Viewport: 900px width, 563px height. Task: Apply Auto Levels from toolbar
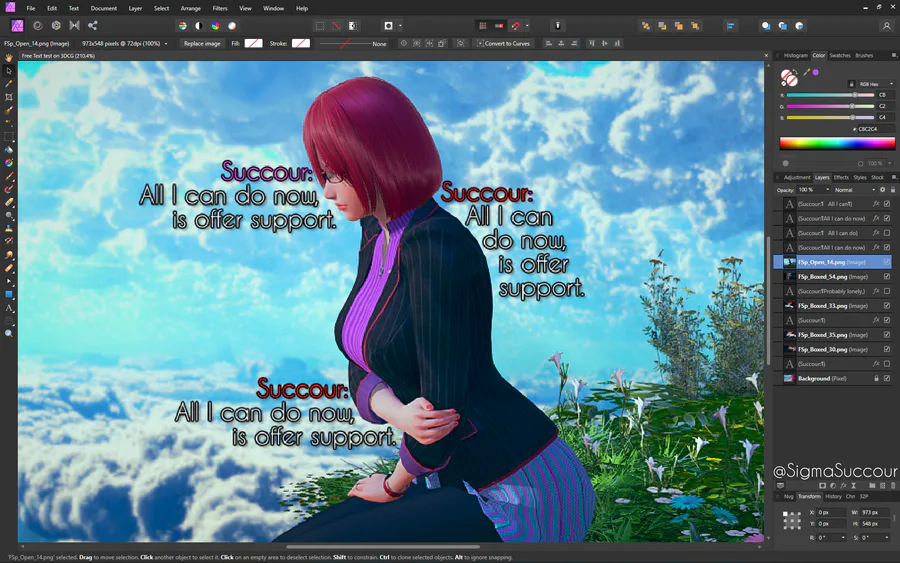pos(183,26)
